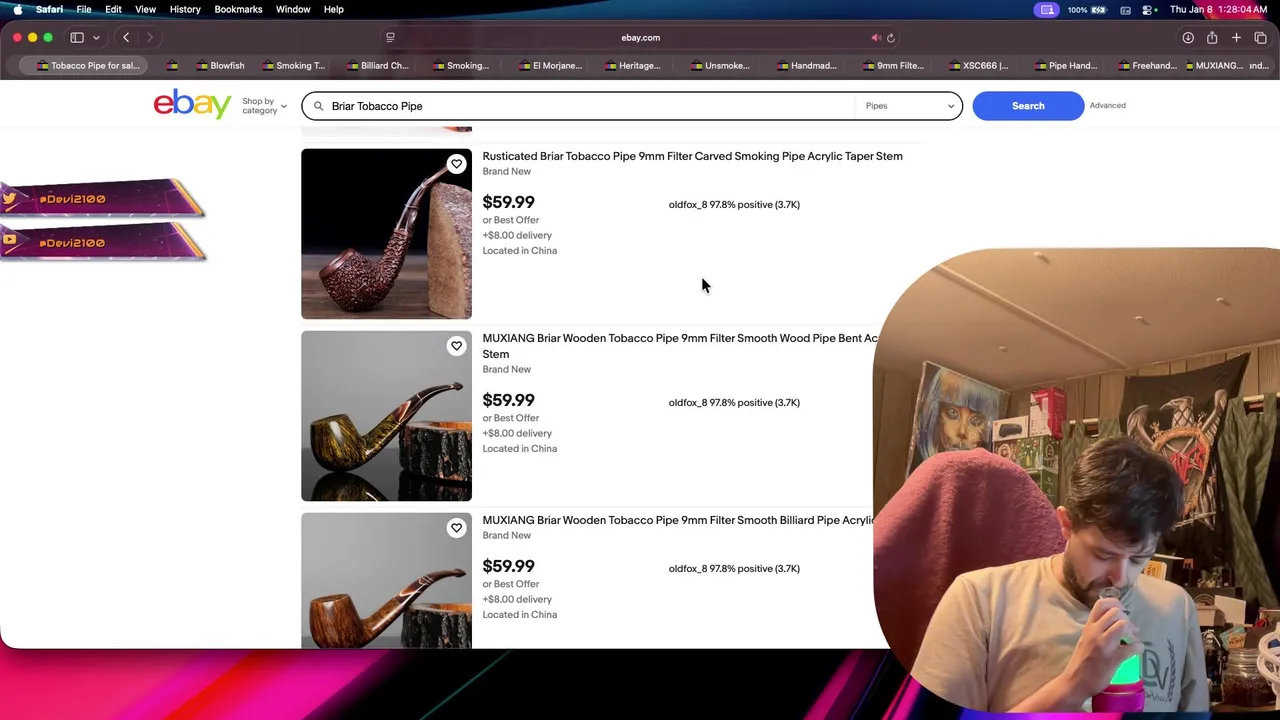Add MUXIANG Smooth Wood Pipe to watchlist
The image size is (1280, 720).
coord(456,346)
